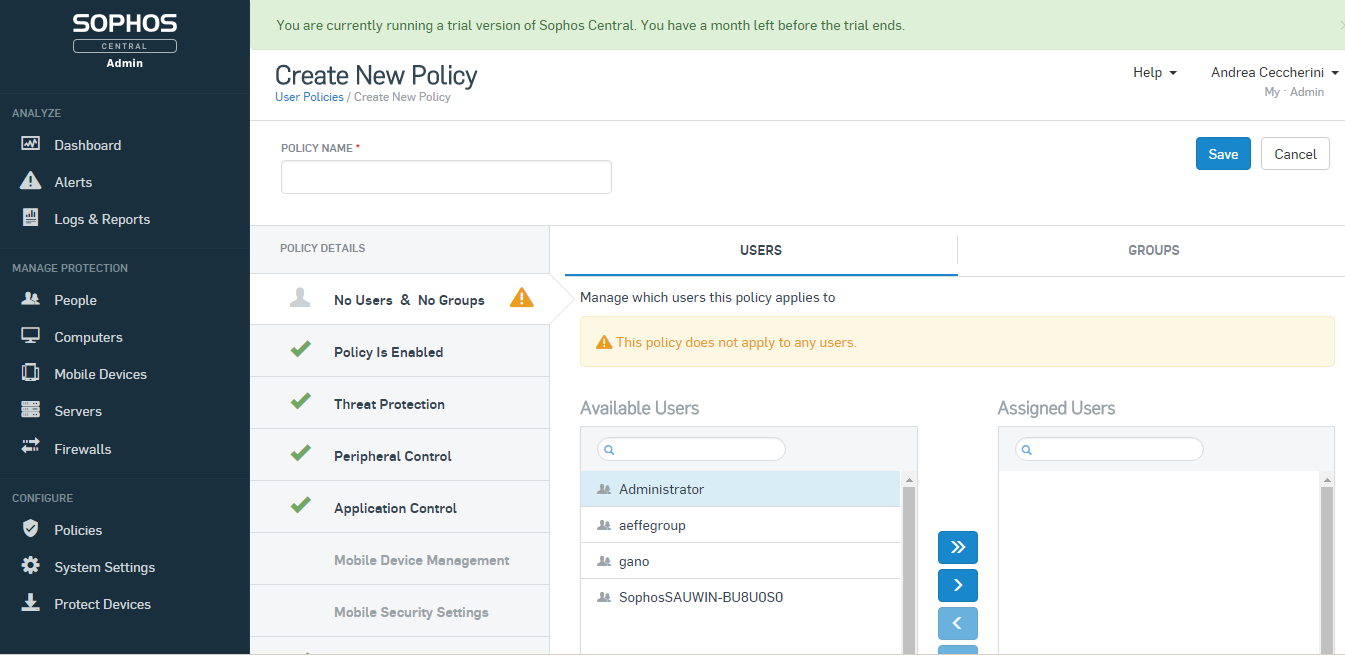Open Threat Protection policy section
The image size is (1345, 655).
[400, 403]
